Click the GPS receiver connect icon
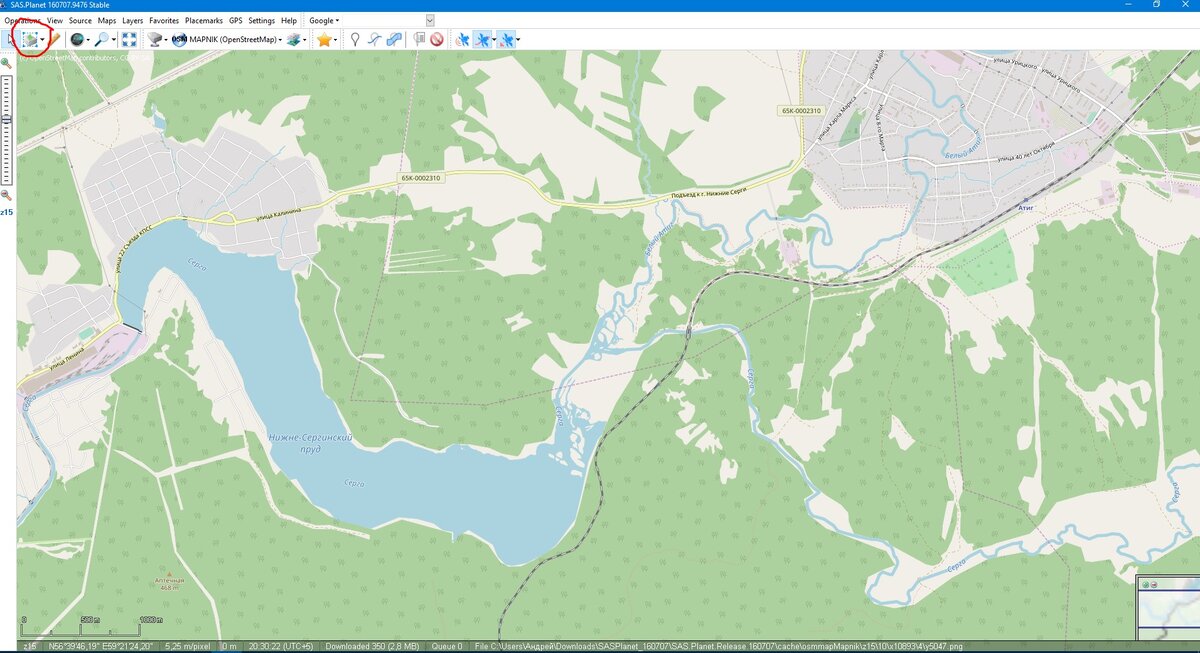The width and height of the screenshot is (1200, 653). click(462, 40)
